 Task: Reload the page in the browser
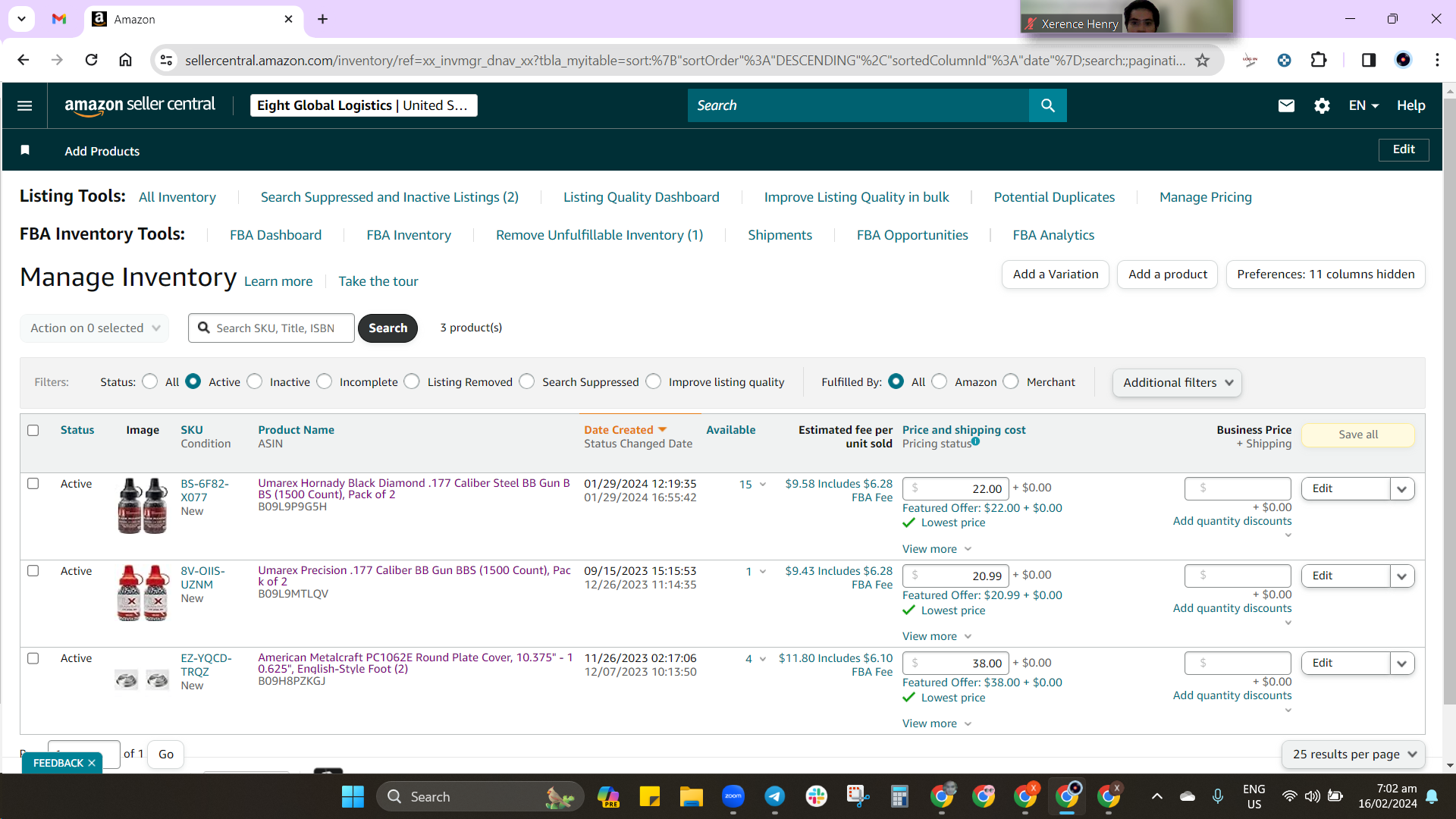(91, 60)
